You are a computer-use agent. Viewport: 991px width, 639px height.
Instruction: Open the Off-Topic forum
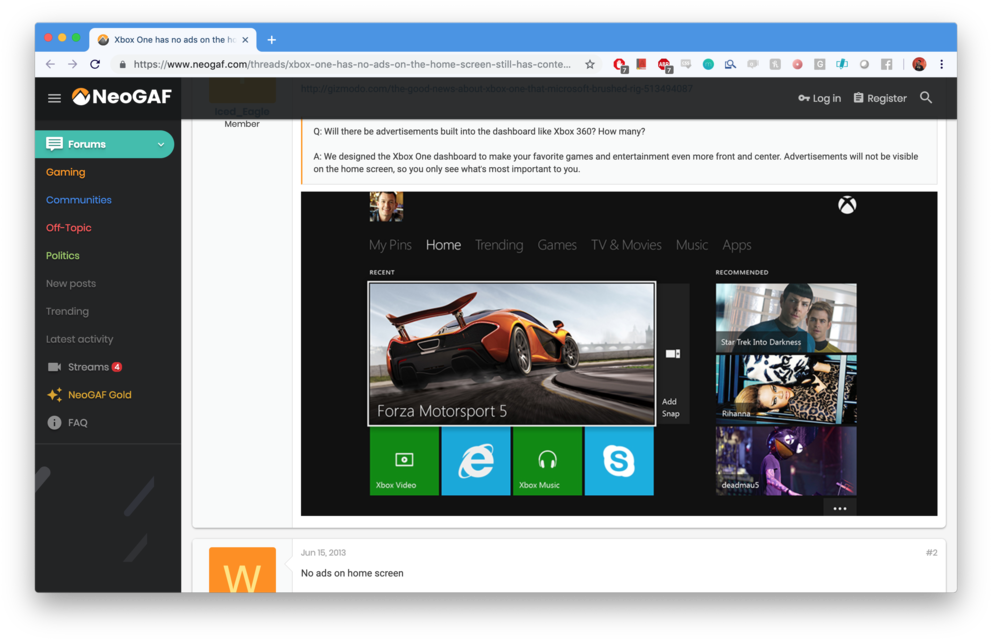[68, 228]
